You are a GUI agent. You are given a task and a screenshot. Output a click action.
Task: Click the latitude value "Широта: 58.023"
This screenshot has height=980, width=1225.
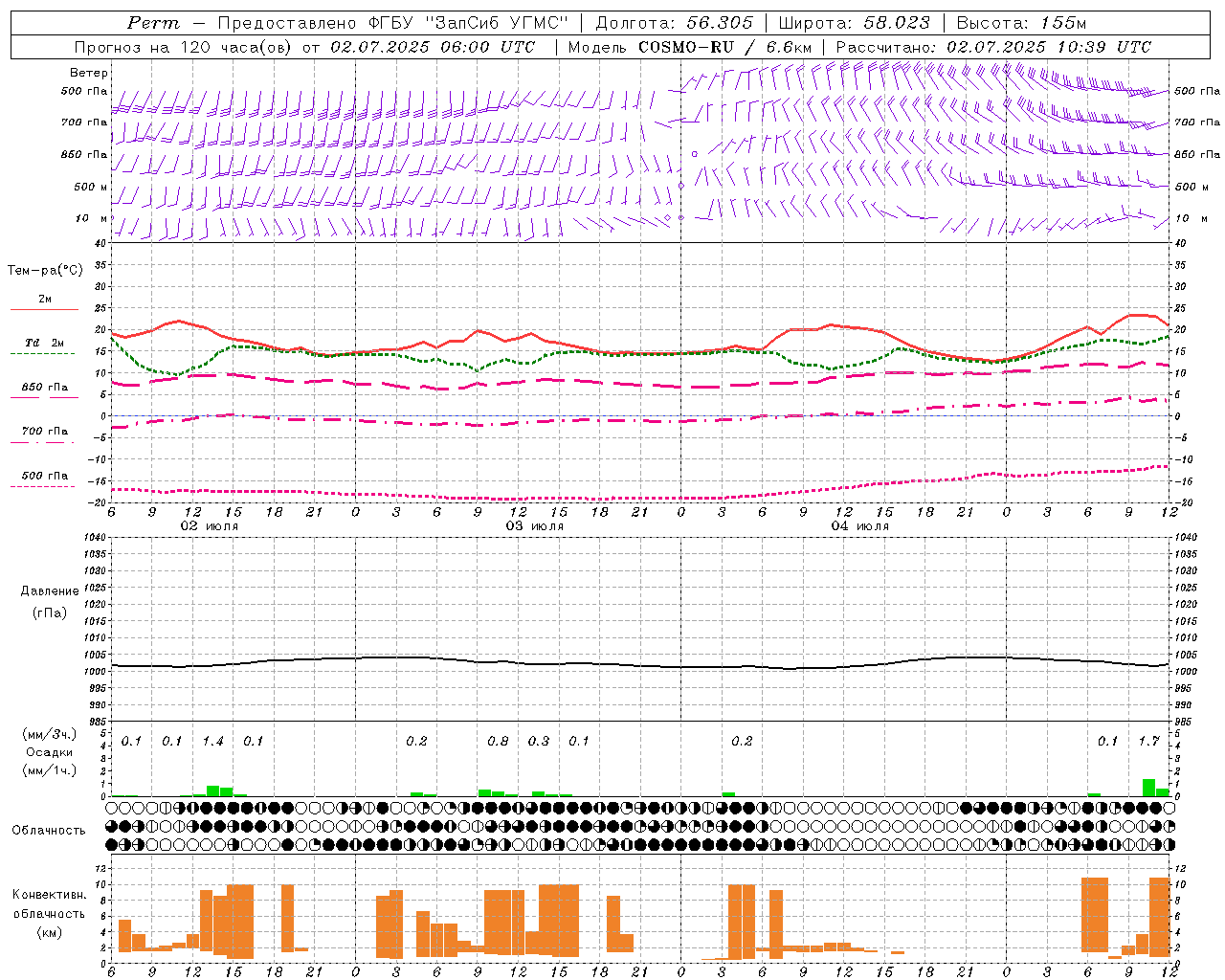pyautogui.click(x=854, y=23)
